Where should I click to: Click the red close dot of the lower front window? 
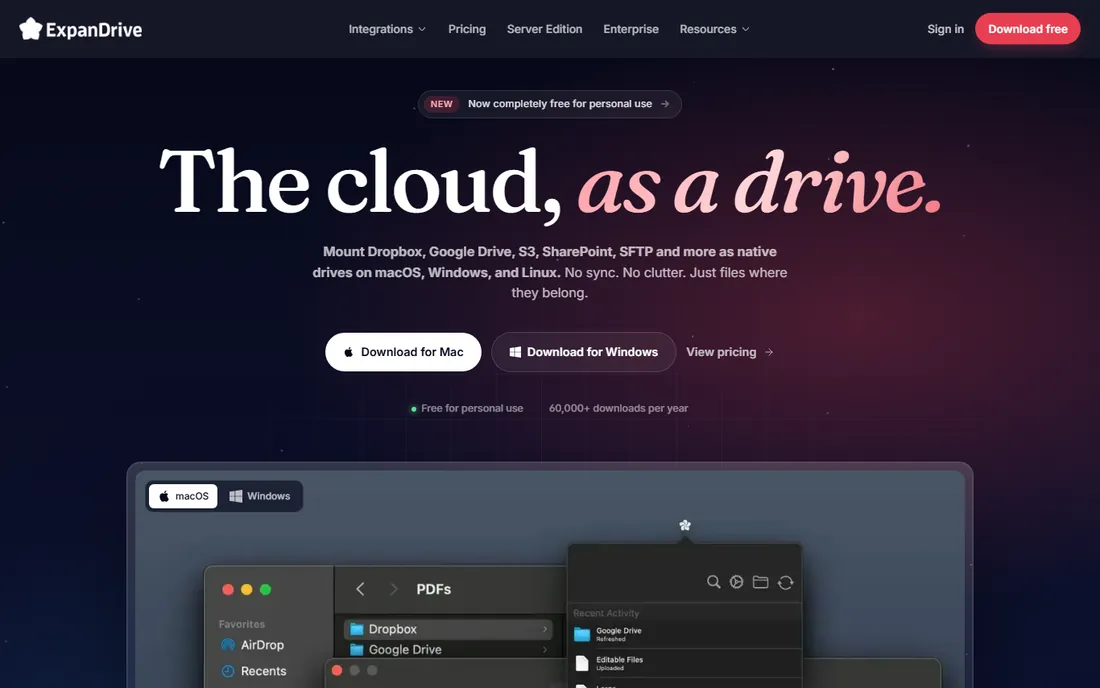coord(337,670)
